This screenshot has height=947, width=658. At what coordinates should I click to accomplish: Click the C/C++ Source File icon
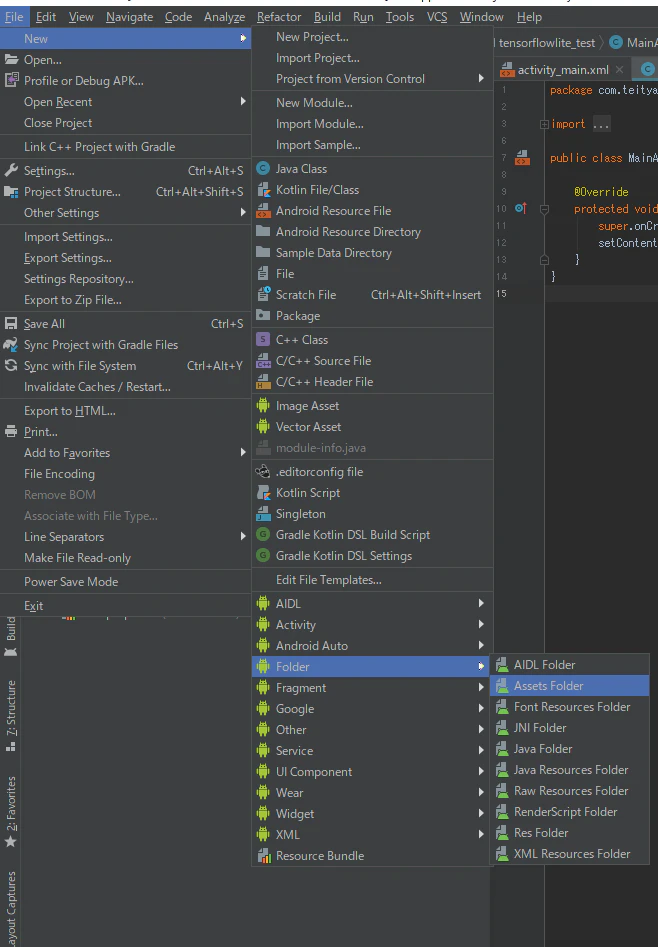pyautogui.click(x=263, y=361)
